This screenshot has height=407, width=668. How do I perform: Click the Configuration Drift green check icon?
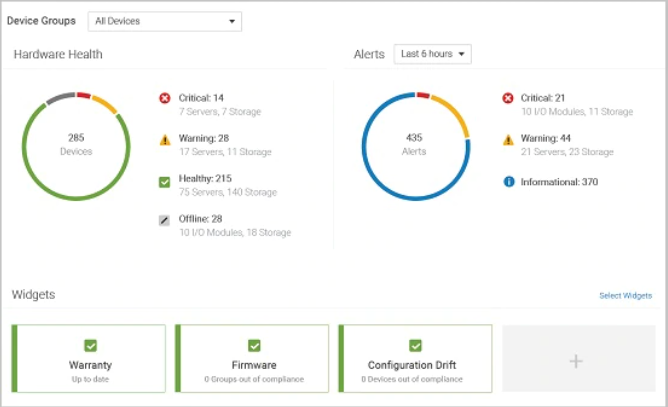(x=415, y=345)
